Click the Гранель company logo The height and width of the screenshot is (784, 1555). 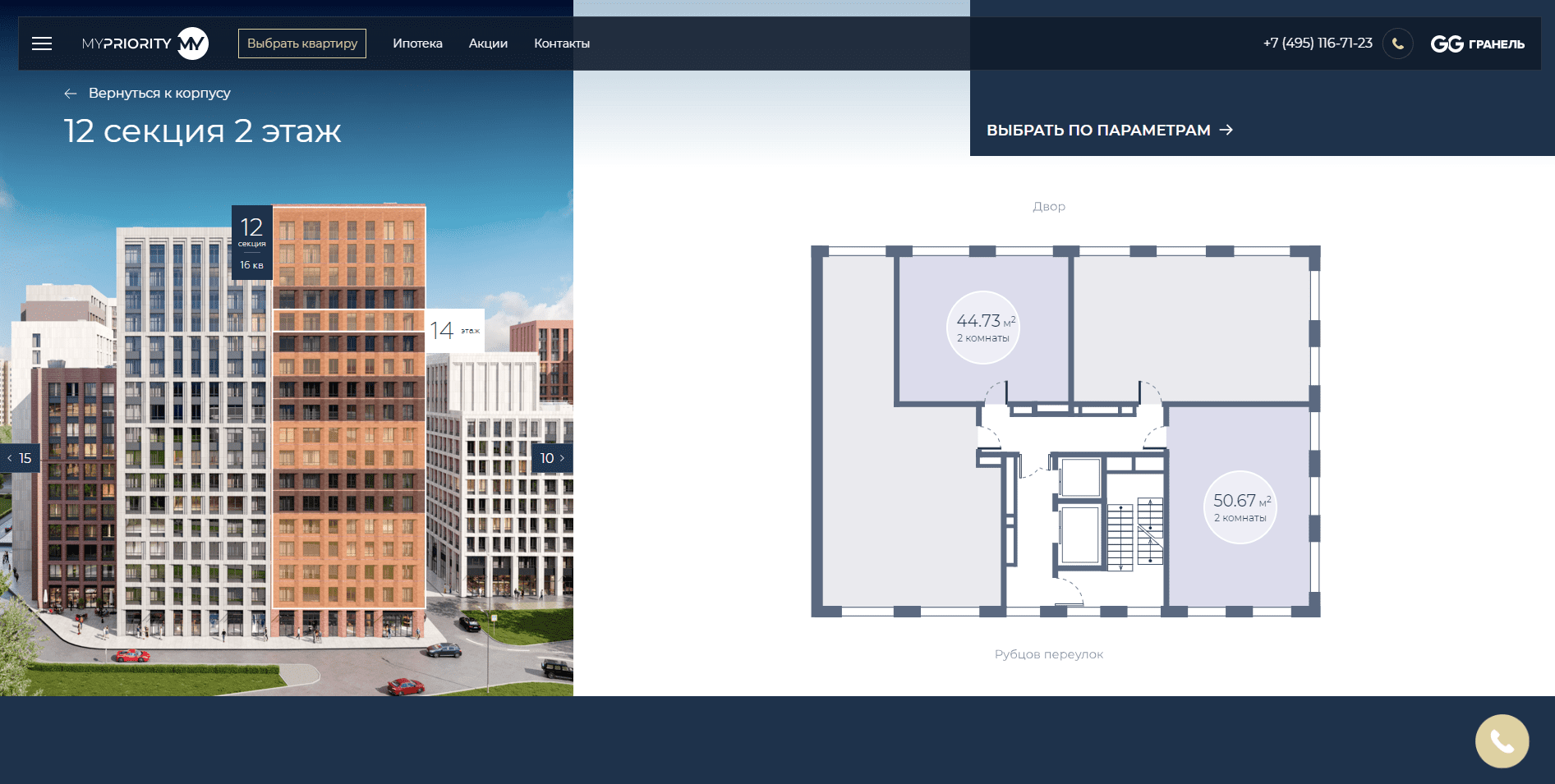(1477, 44)
